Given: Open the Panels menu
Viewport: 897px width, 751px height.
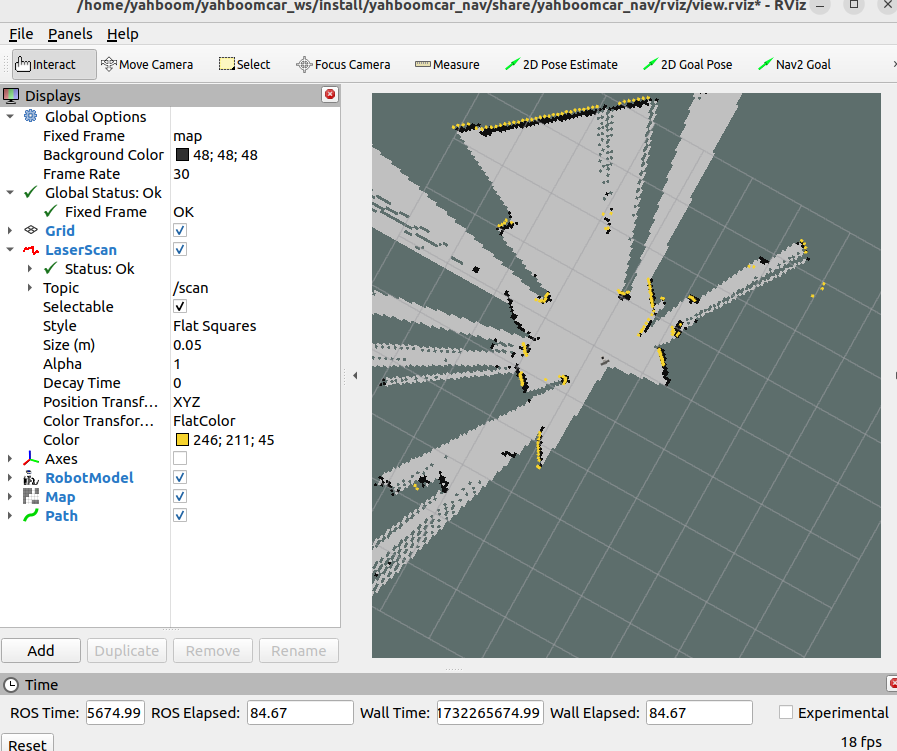Looking at the screenshot, I should pos(70,34).
